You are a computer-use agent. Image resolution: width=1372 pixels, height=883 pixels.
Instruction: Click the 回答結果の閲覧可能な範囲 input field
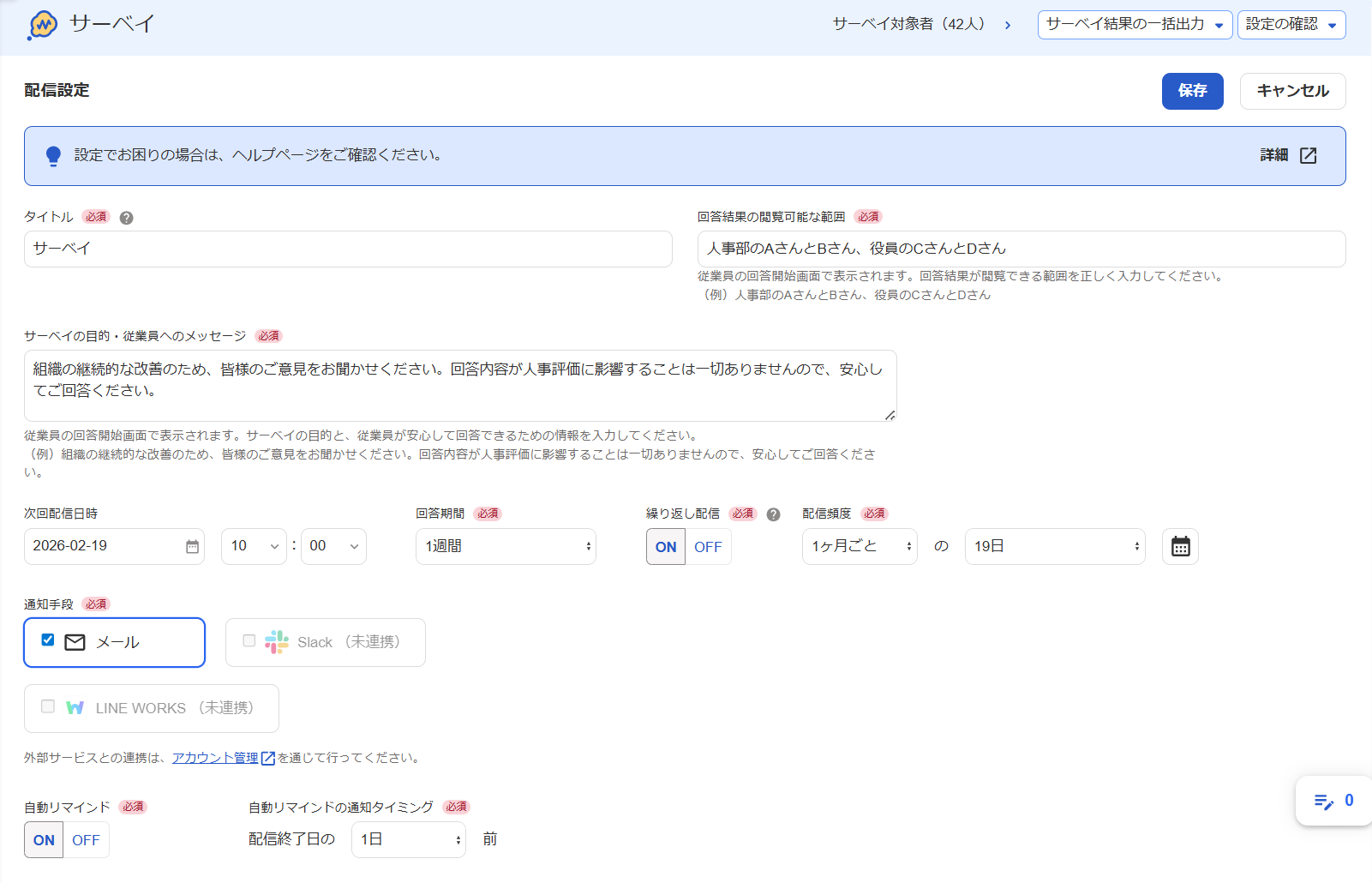pyautogui.click(x=1022, y=249)
